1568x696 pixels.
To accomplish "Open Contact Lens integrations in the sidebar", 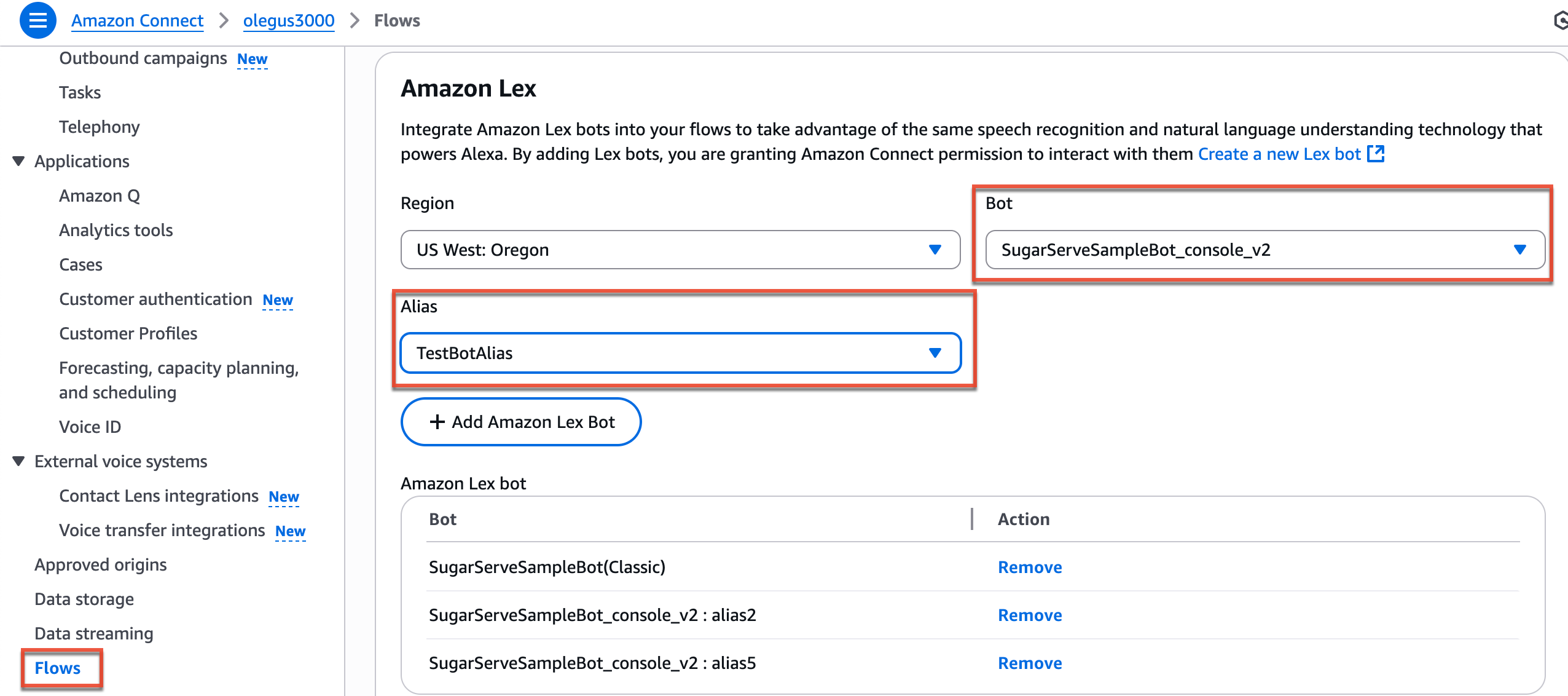I will [x=159, y=496].
